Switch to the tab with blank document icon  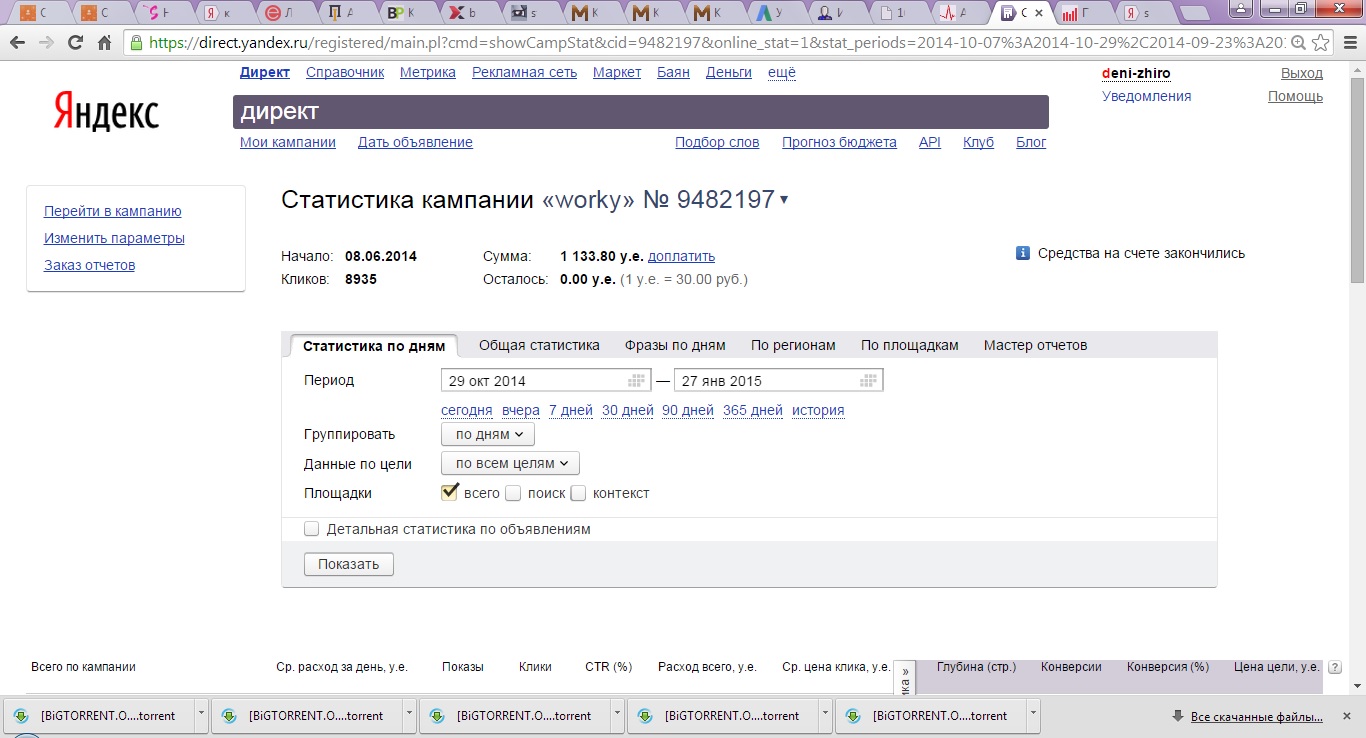tap(897, 13)
